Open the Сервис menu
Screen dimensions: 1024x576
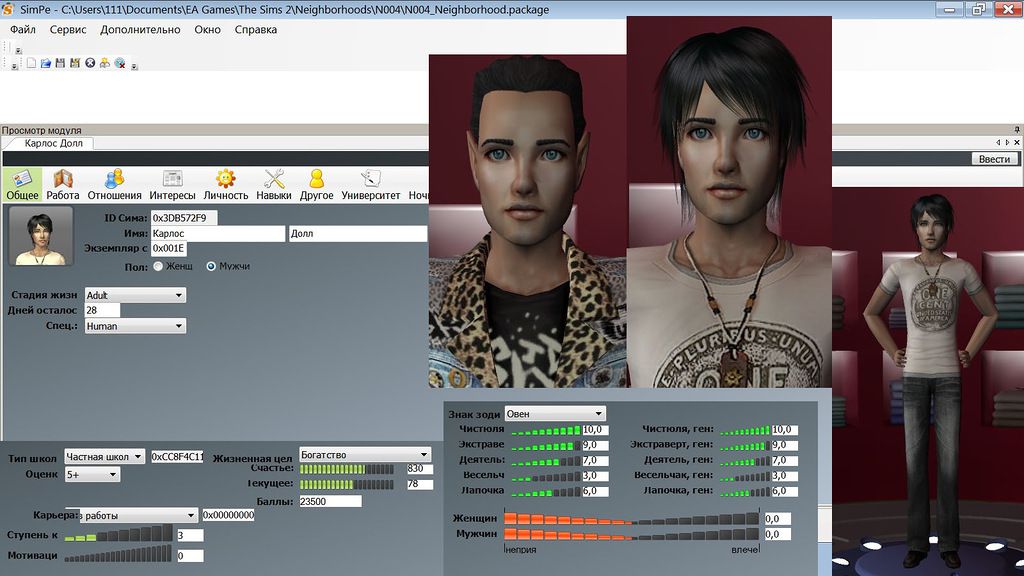pos(68,29)
